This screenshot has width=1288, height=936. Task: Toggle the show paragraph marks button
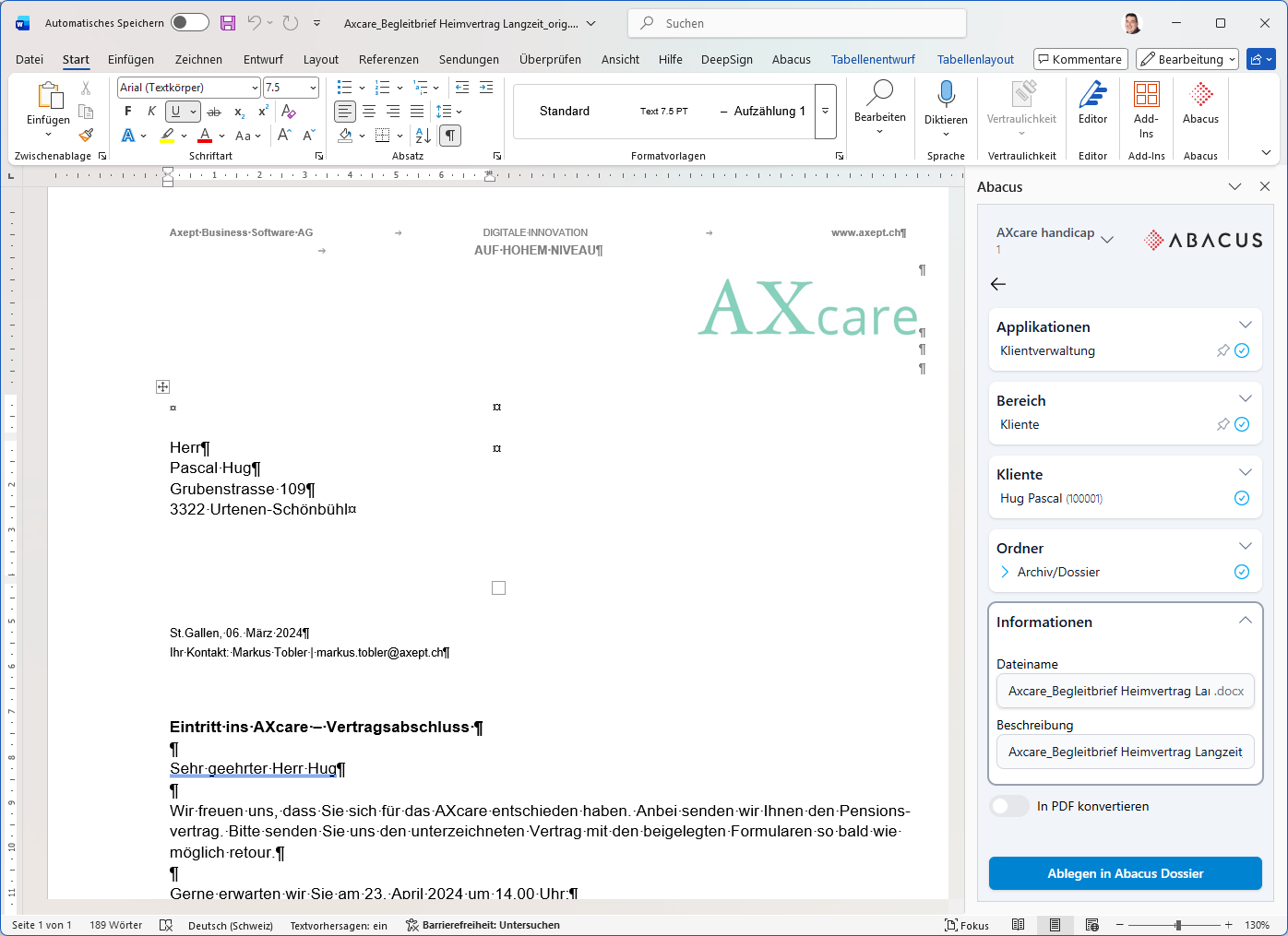click(x=450, y=136)
